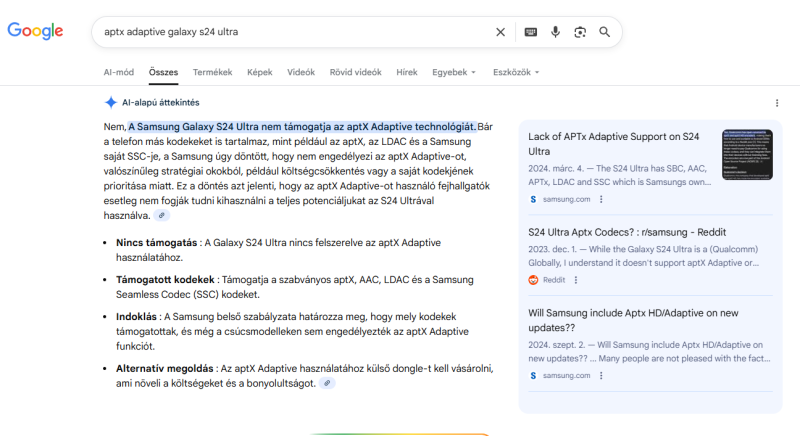Open the AI overview three-dot options menu
Screen dimensions: 800x436
(x=777, y=103)
